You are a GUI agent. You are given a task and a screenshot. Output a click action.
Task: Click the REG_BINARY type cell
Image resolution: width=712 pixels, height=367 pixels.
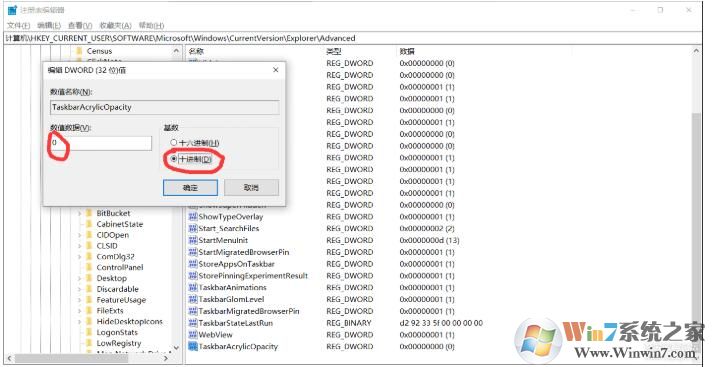(x=349, y=323)
